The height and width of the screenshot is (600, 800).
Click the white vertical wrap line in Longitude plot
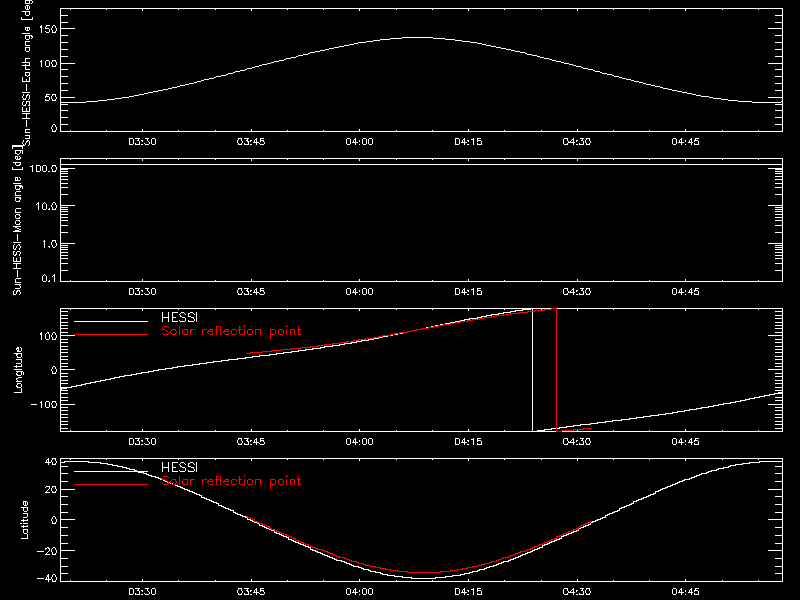[533, 370]
